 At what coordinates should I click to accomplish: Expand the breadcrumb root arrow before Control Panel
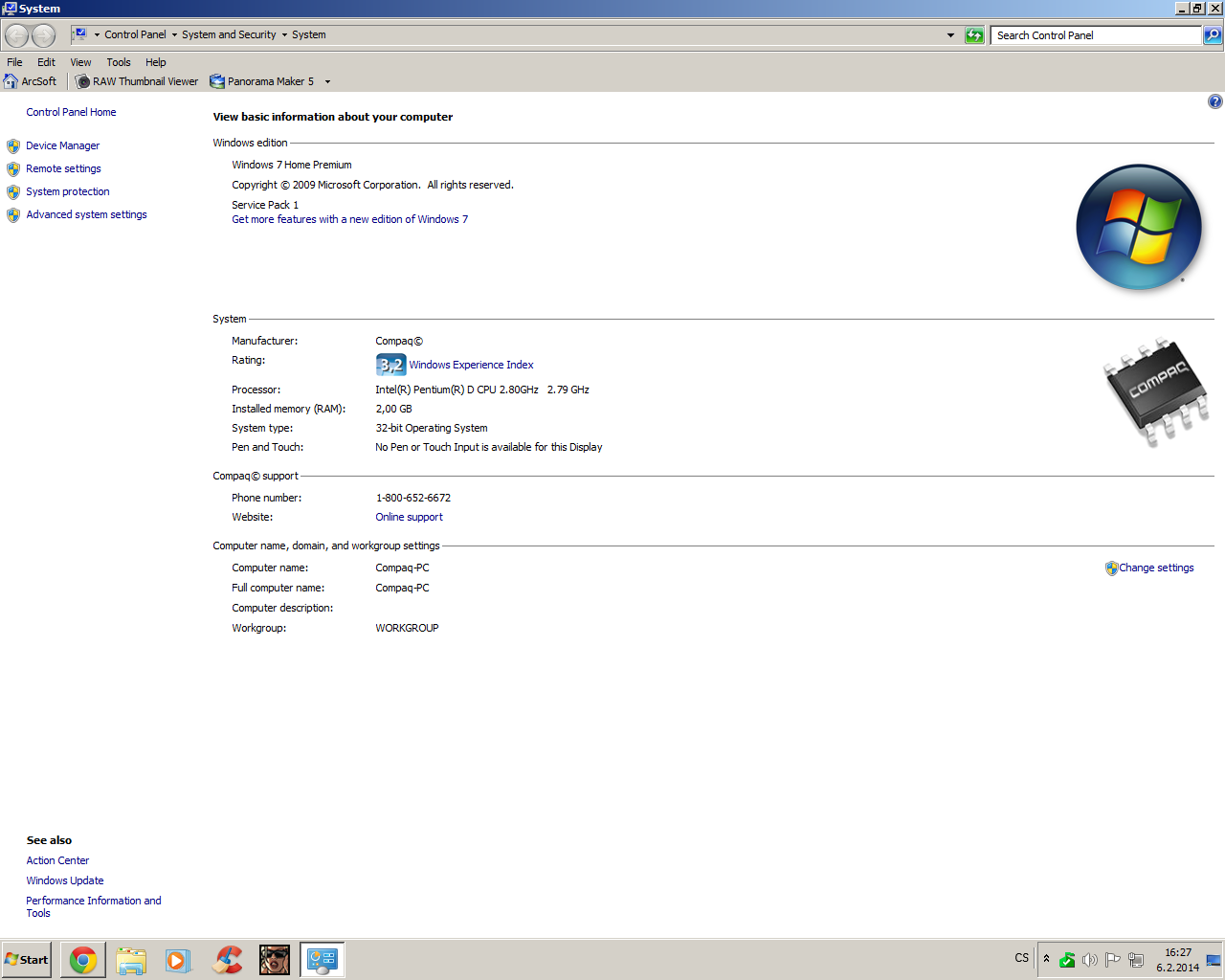pyautogui.click(x=97, y=35)
